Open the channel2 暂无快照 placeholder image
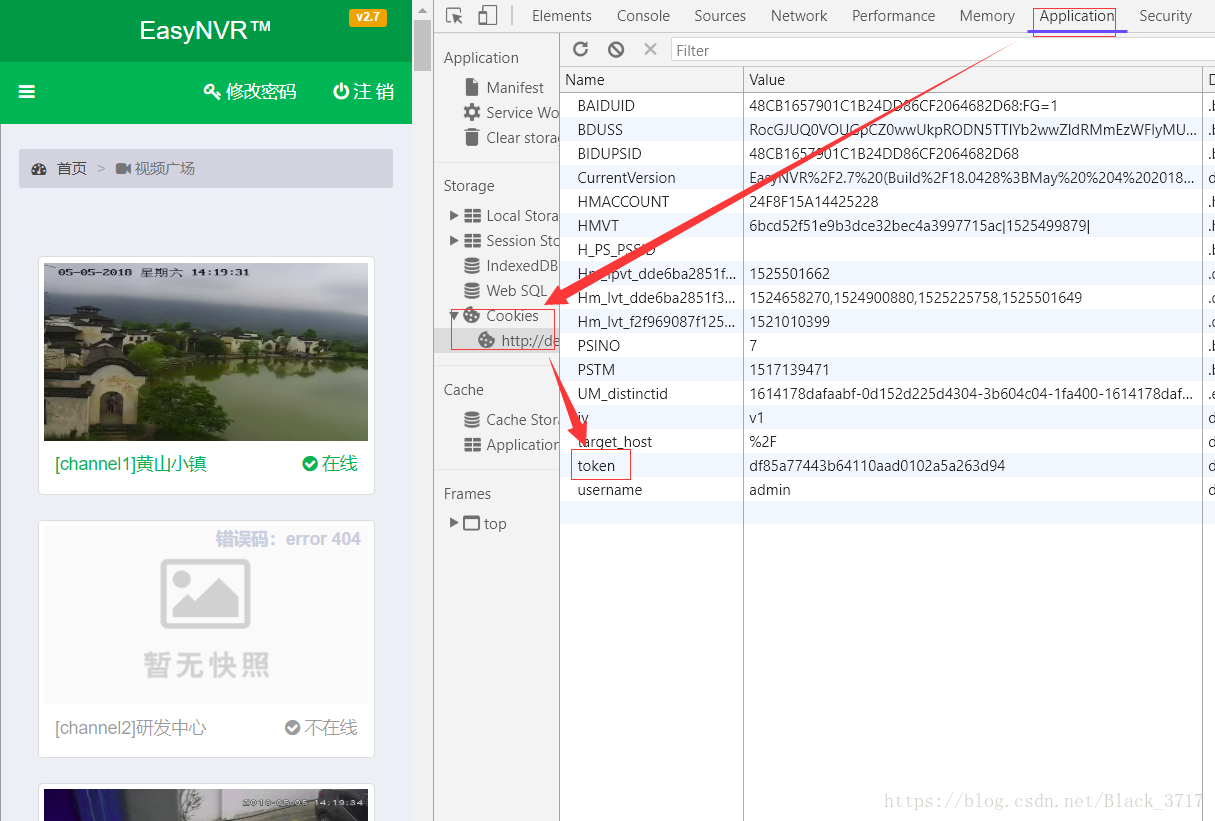Image resolution: width=1215 pixels, height=821 pixels. click(206, 615)
